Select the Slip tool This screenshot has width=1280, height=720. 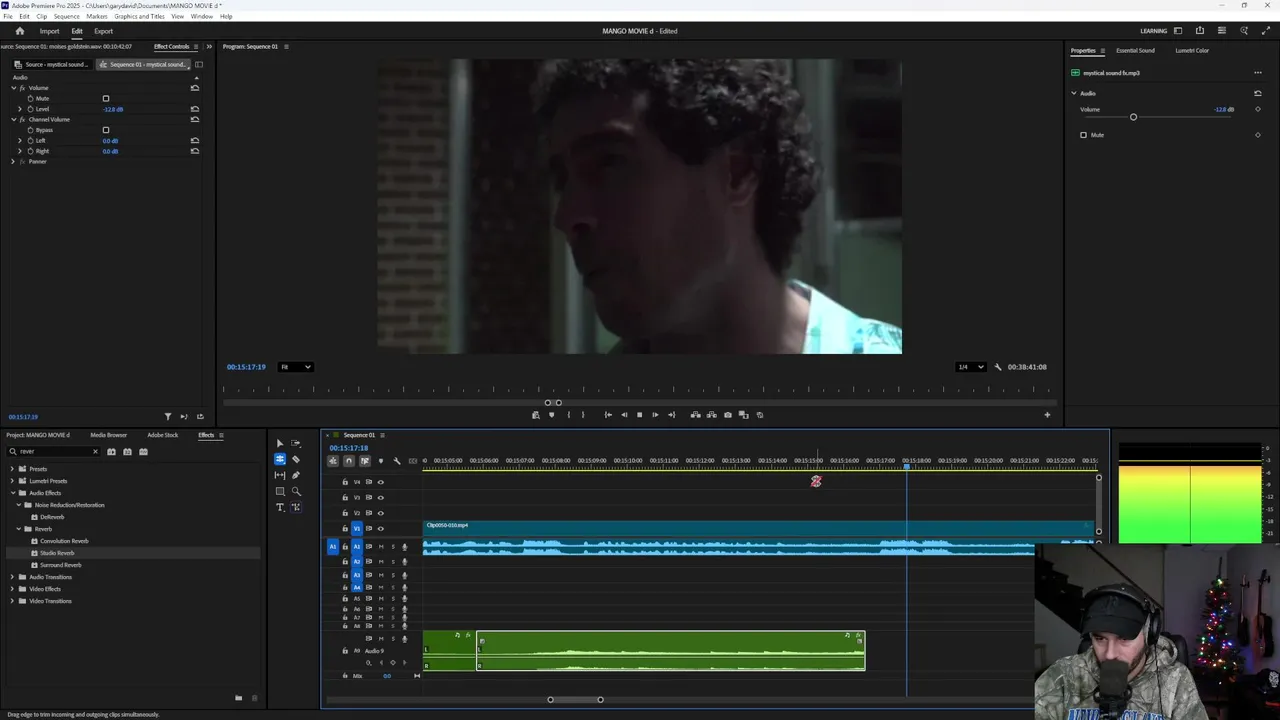(280, 475)
